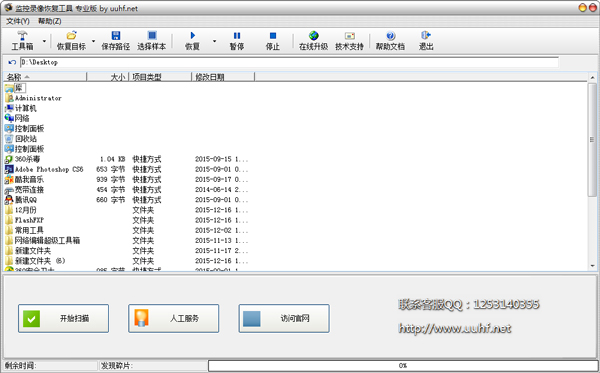
Task: Click the file list scroll up arrow
Action: coord(592,78)
